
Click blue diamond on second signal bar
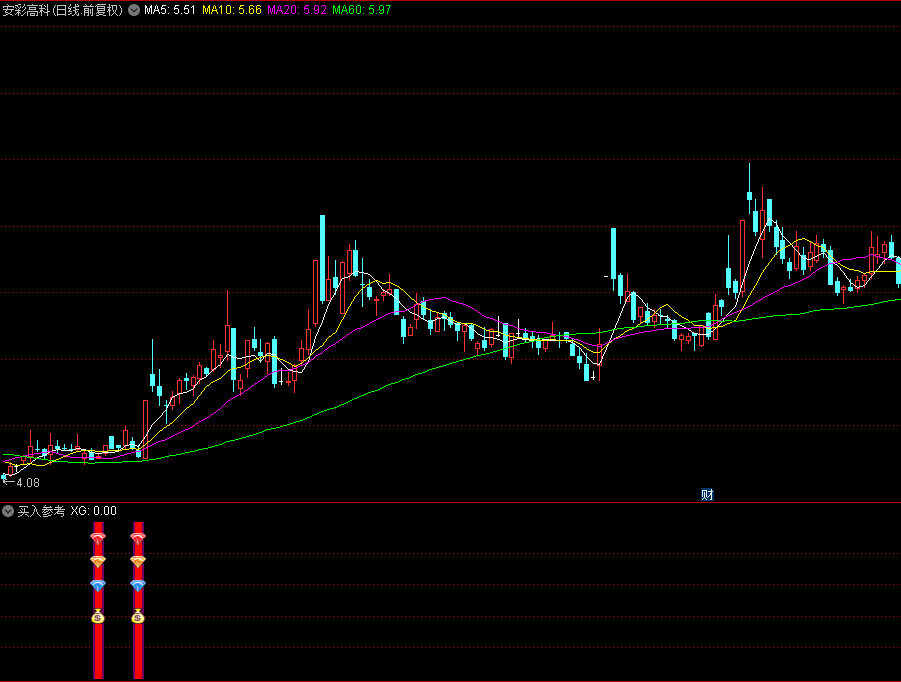click(x=138, y=585)
